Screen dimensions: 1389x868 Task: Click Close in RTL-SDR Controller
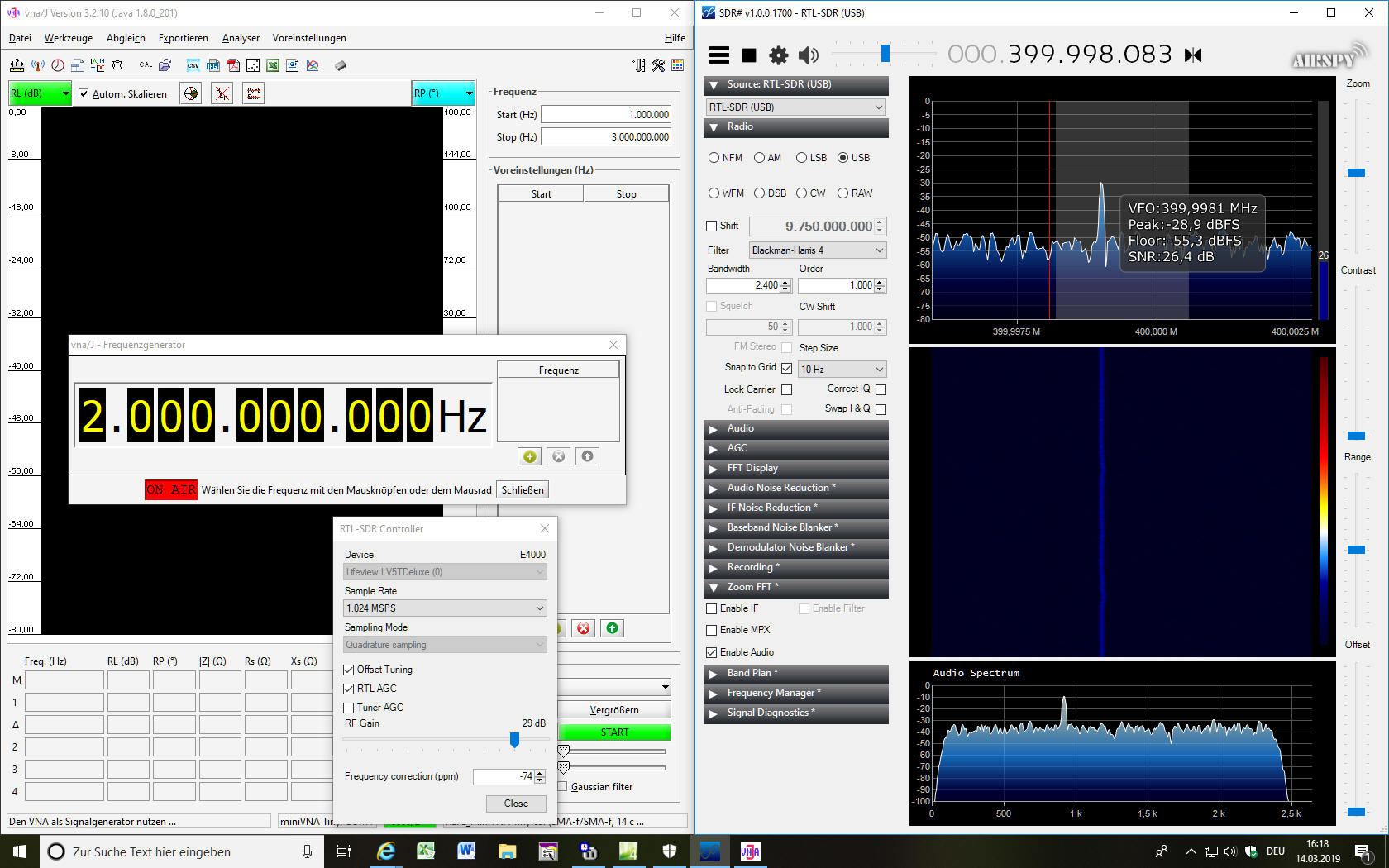pyautogui.click(x=516, y=804)
